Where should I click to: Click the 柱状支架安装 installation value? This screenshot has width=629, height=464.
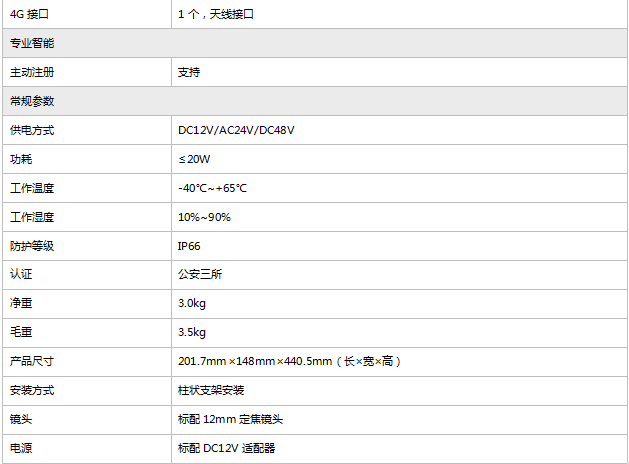pyautogui.click(x=211, y=390)
